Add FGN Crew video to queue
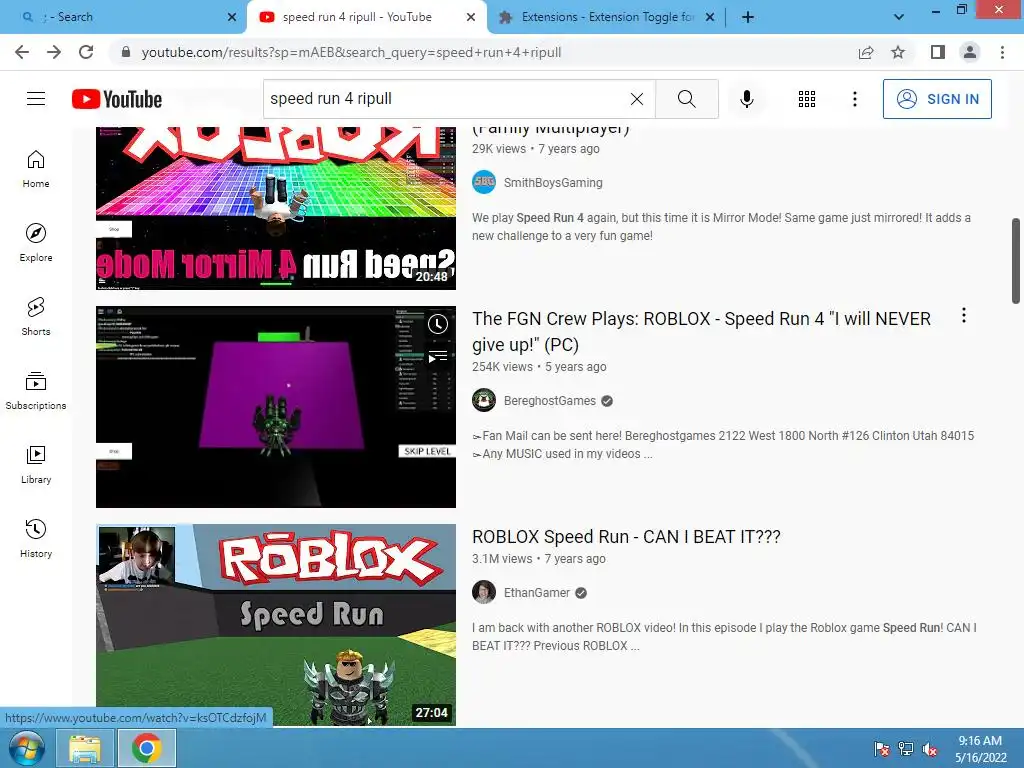This screenshot has width=1024, height=768. point(438,357)
